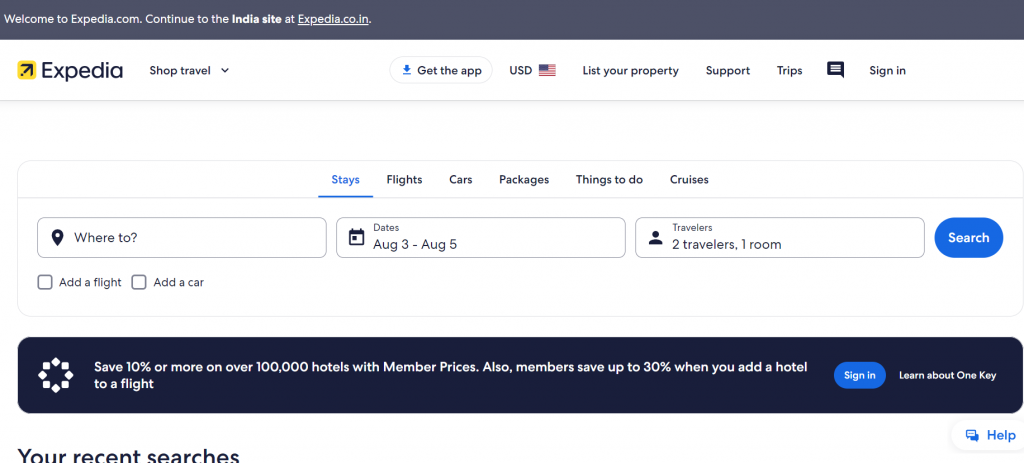Screen dimensions: 1024x463
Task: Enable the Add a car checkbox
Action: tap(139, 282)
